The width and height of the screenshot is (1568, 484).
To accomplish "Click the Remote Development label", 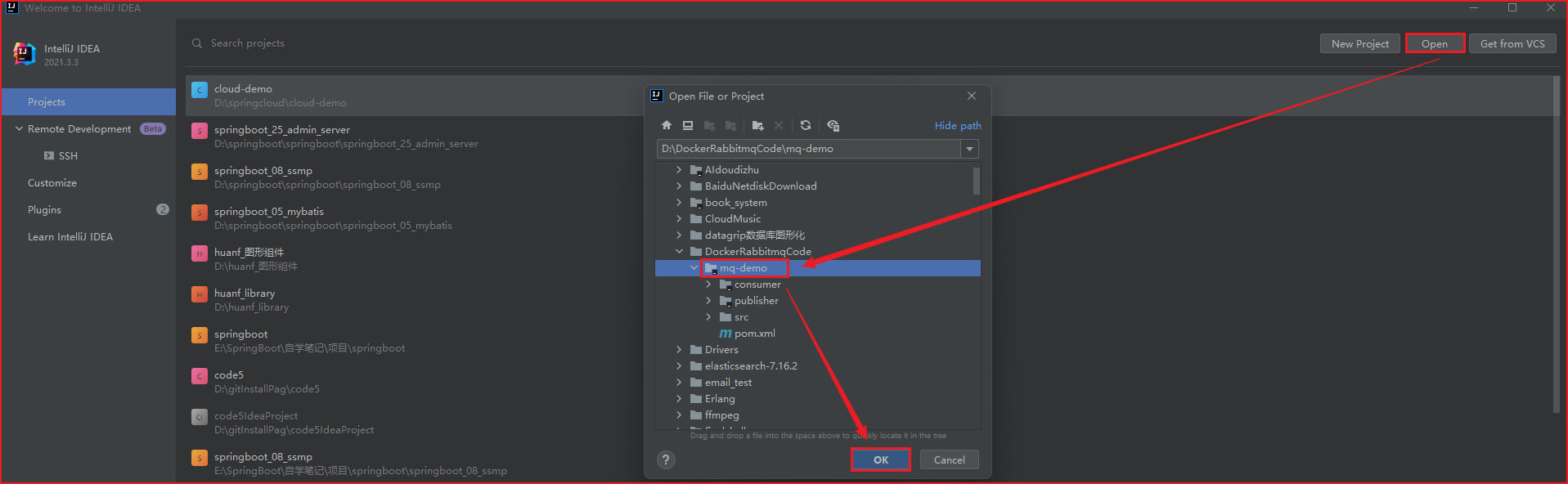I will [79, 128].
